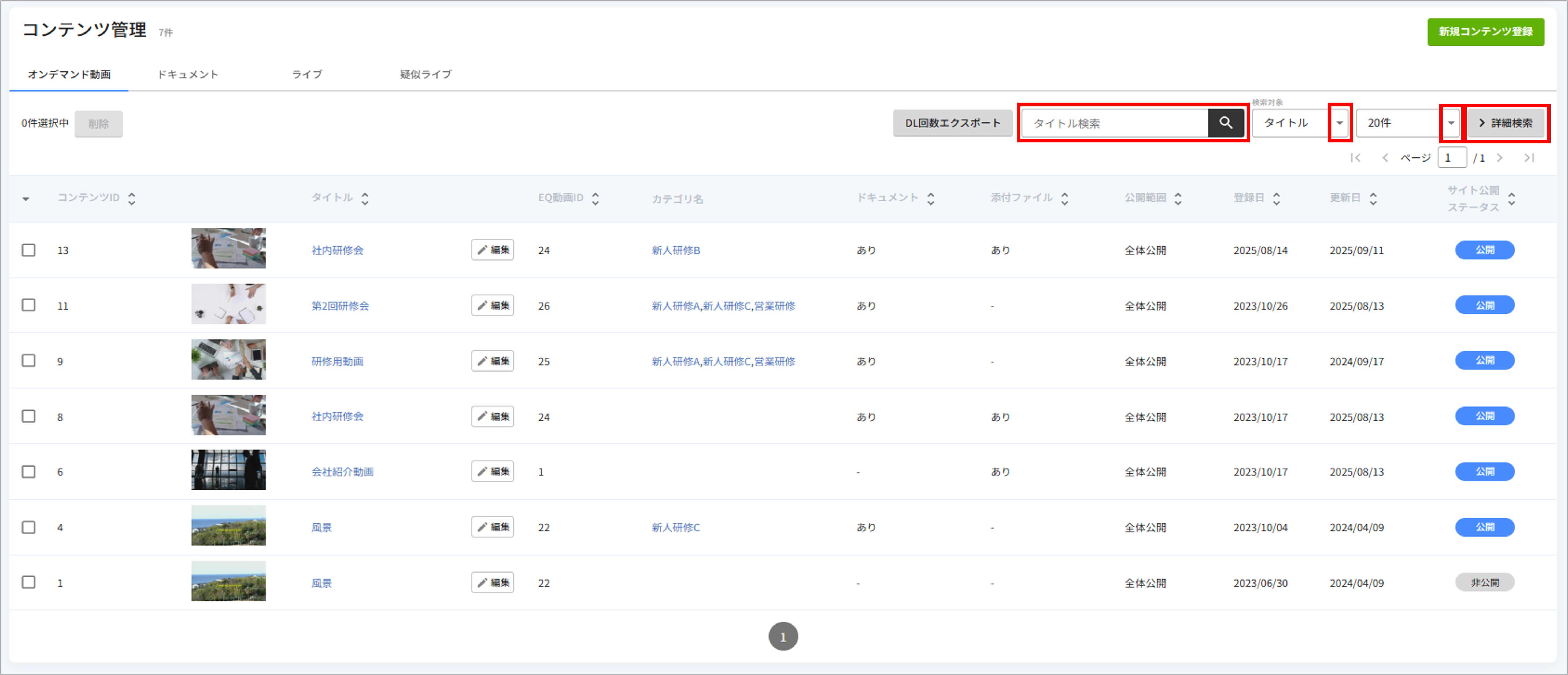Click 編集 for content ID 1
Screen dimensions: 1568x675
pos(493,582)
